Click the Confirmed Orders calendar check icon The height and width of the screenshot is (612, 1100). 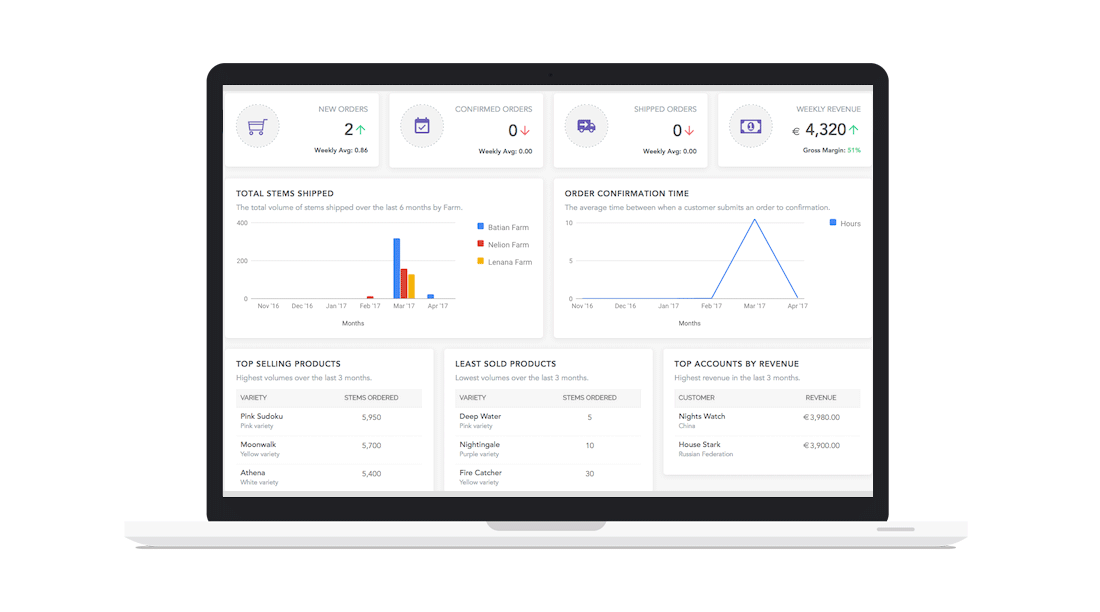(422, 127)
